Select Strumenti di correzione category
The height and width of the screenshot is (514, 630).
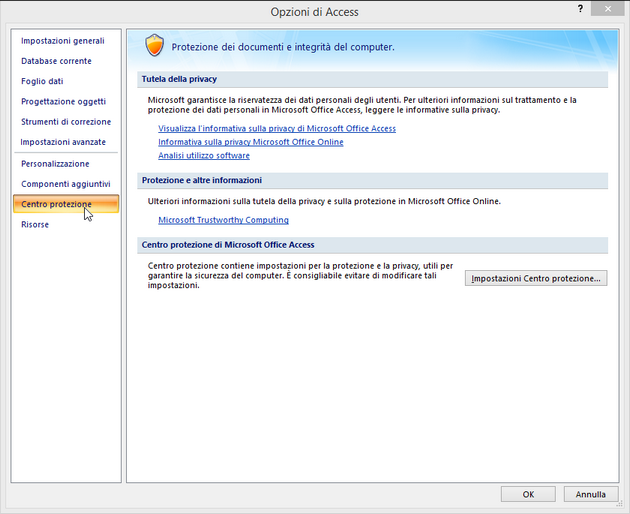pyautogui.click(x=66, y=121)
